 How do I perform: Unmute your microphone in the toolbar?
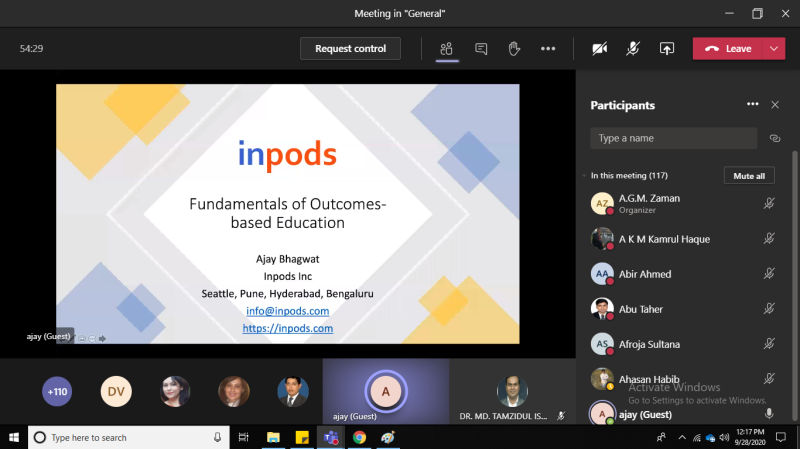coord(633,48)
